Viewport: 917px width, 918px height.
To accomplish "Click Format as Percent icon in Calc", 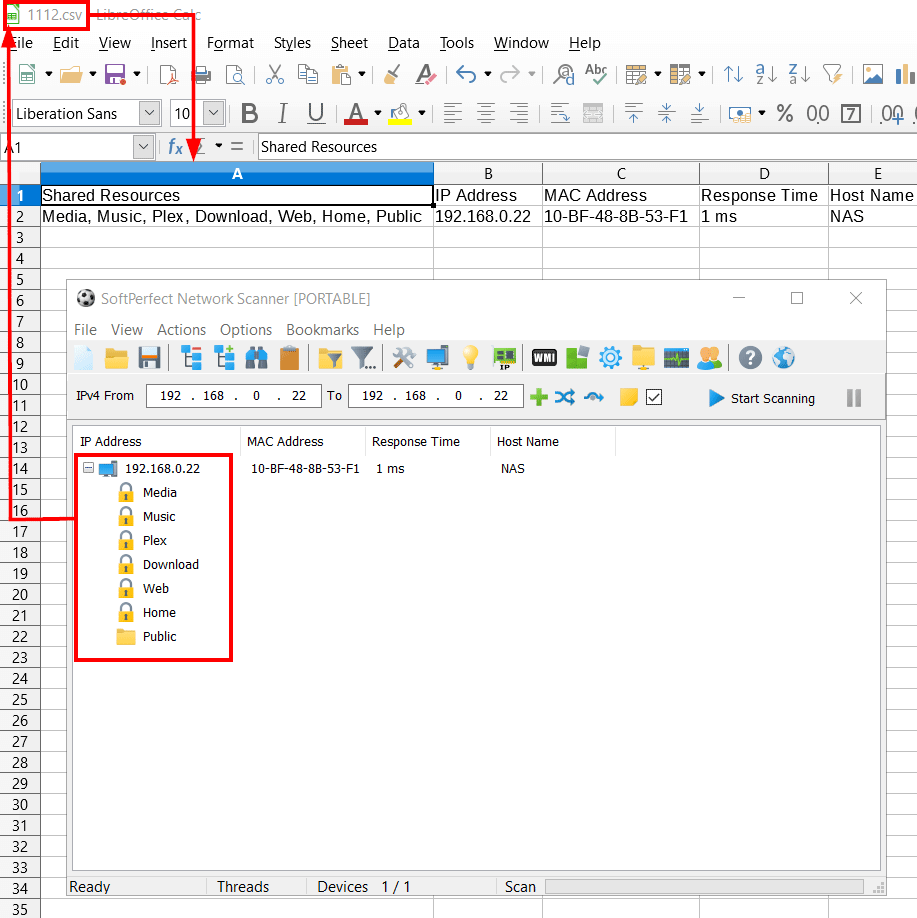I will tap(785, 113).
